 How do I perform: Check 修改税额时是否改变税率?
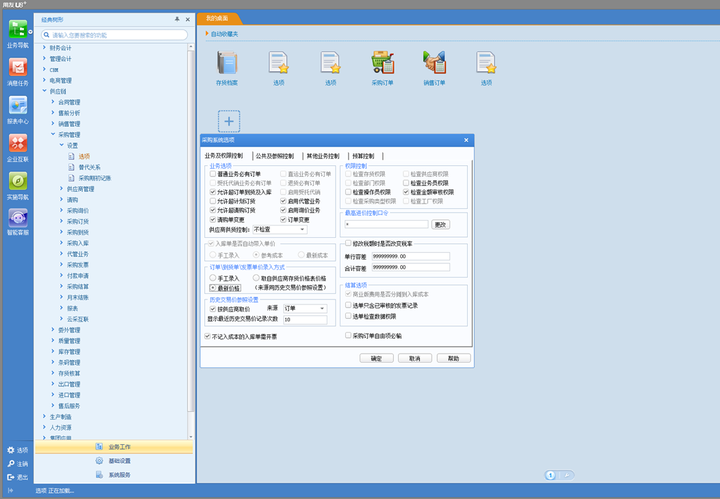[348, 243]
